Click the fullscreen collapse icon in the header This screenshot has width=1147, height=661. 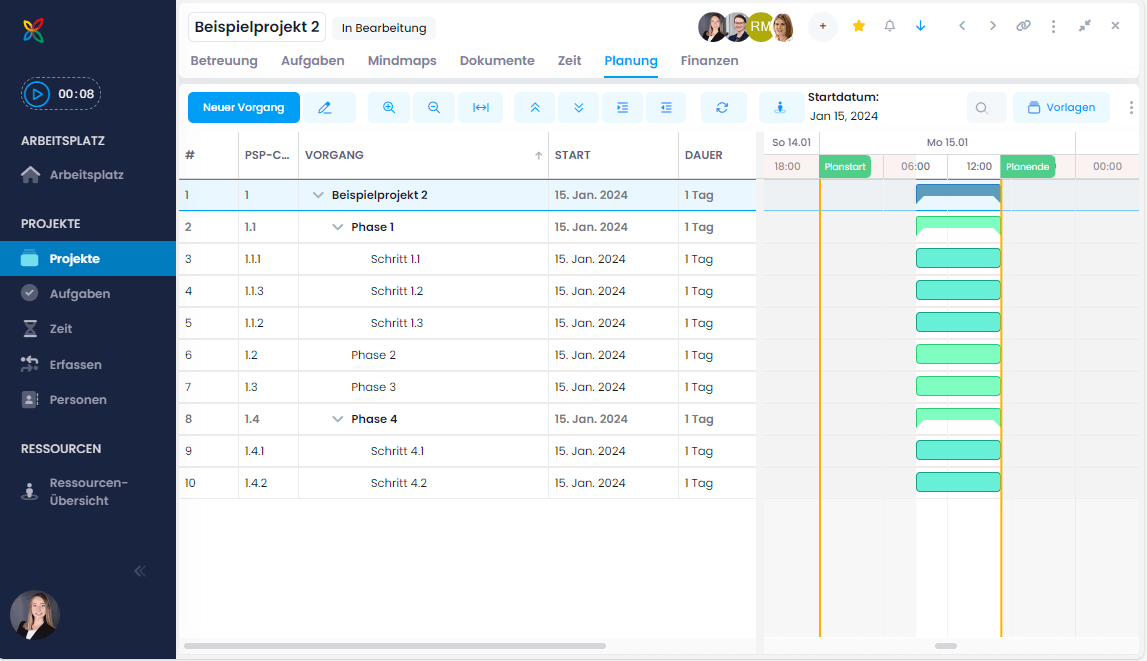(x=1085, y=26)
